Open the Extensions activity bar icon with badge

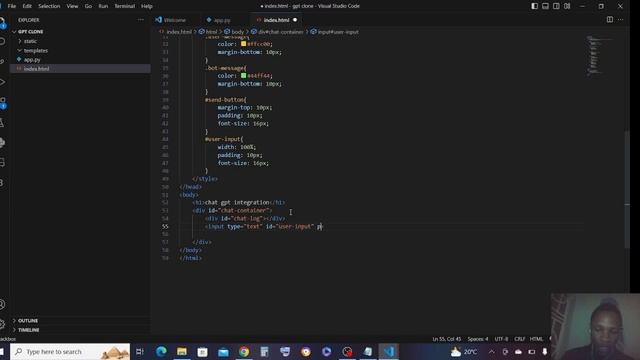[2, 102]
